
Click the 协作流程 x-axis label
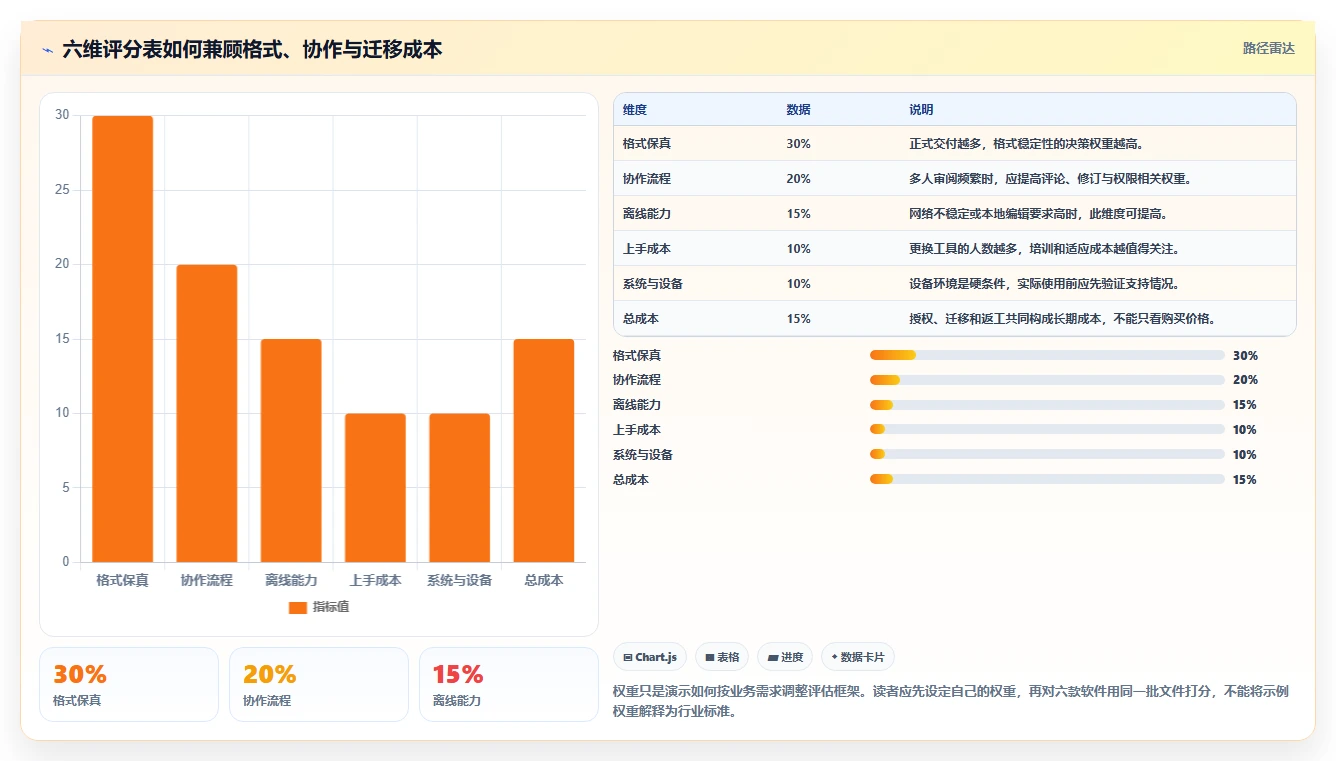click(207, 580)
